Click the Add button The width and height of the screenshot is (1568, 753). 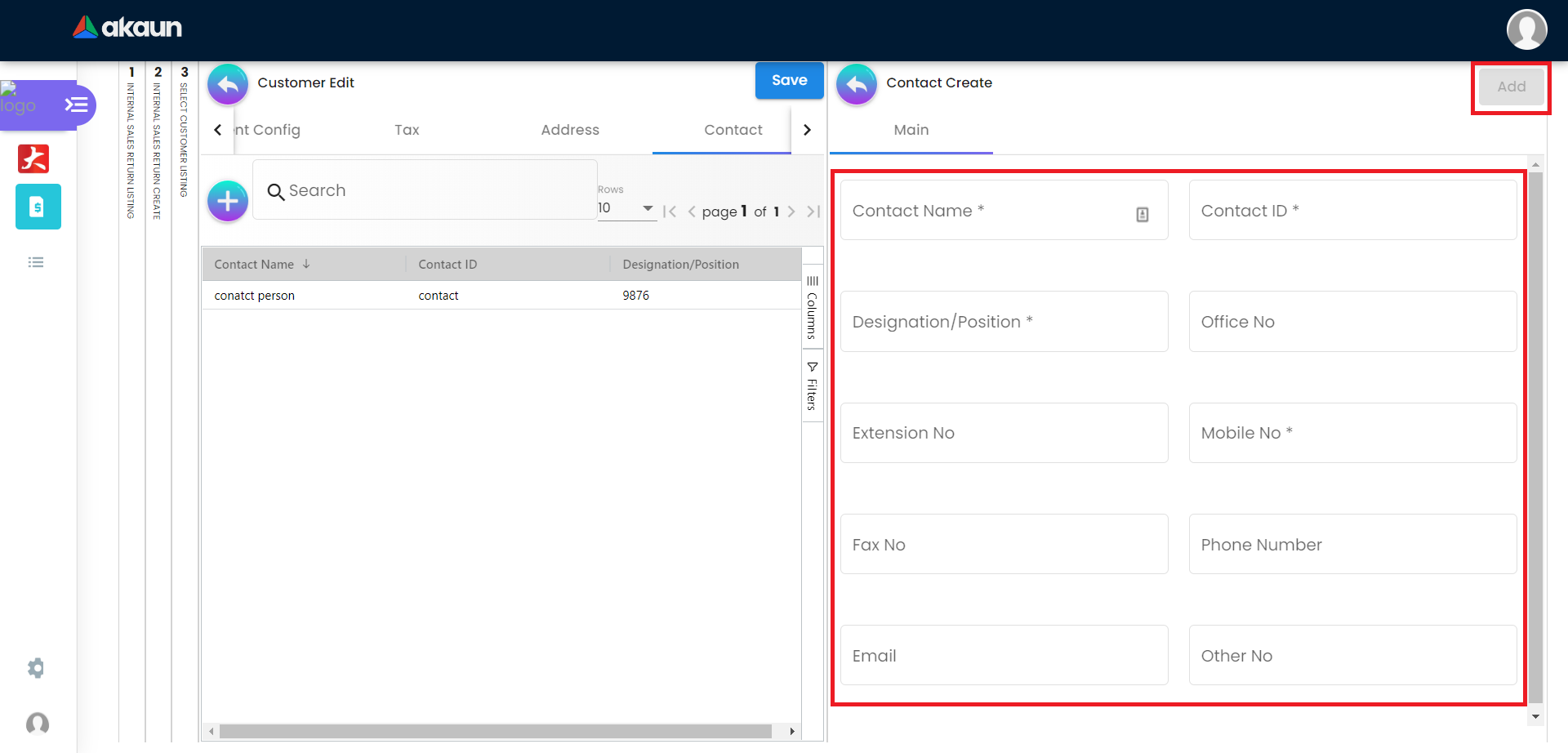(1511, 87)
